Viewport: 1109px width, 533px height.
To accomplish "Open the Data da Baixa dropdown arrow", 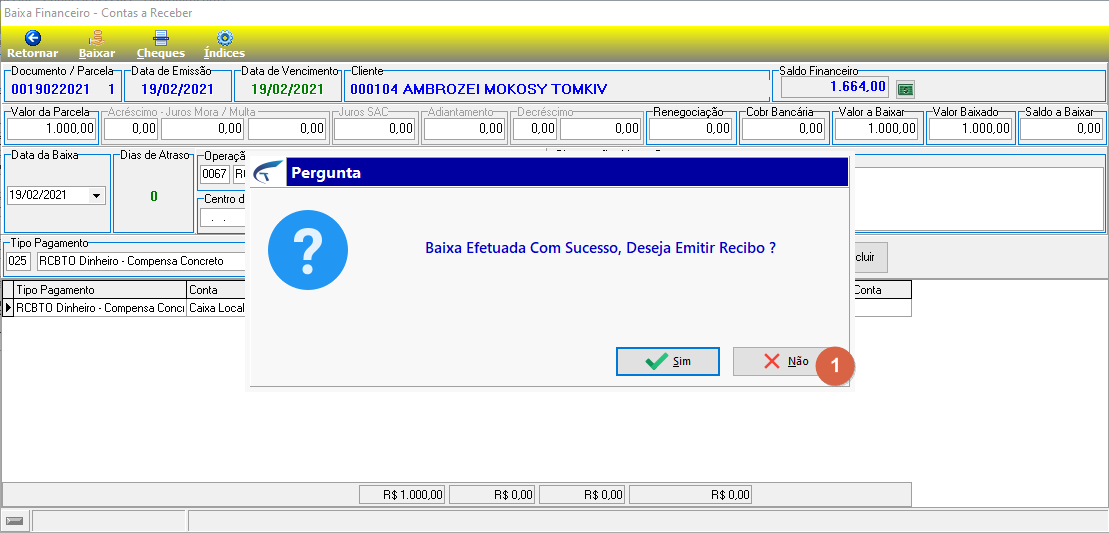I will (96, 196).
